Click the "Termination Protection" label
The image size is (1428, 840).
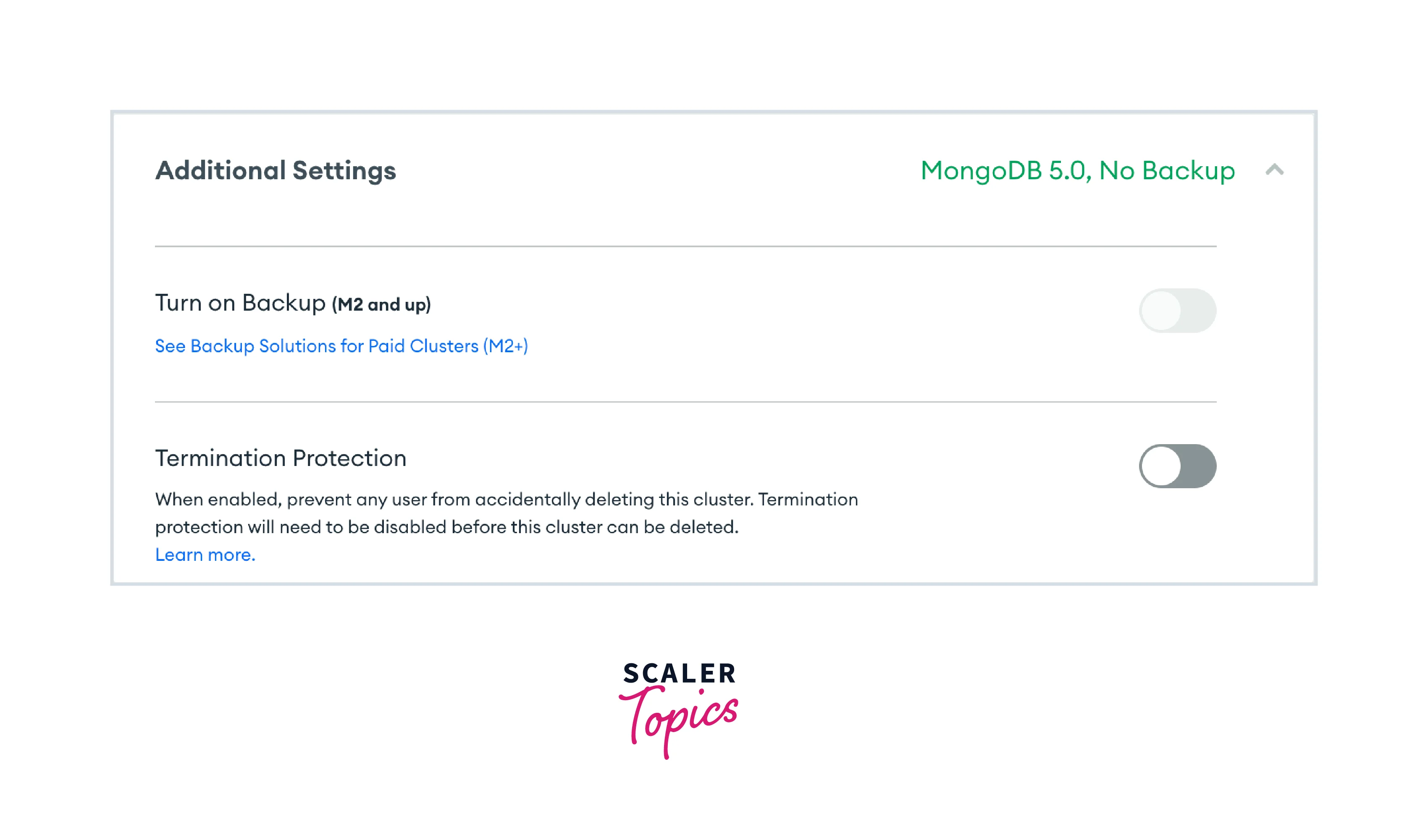[281, 458]
